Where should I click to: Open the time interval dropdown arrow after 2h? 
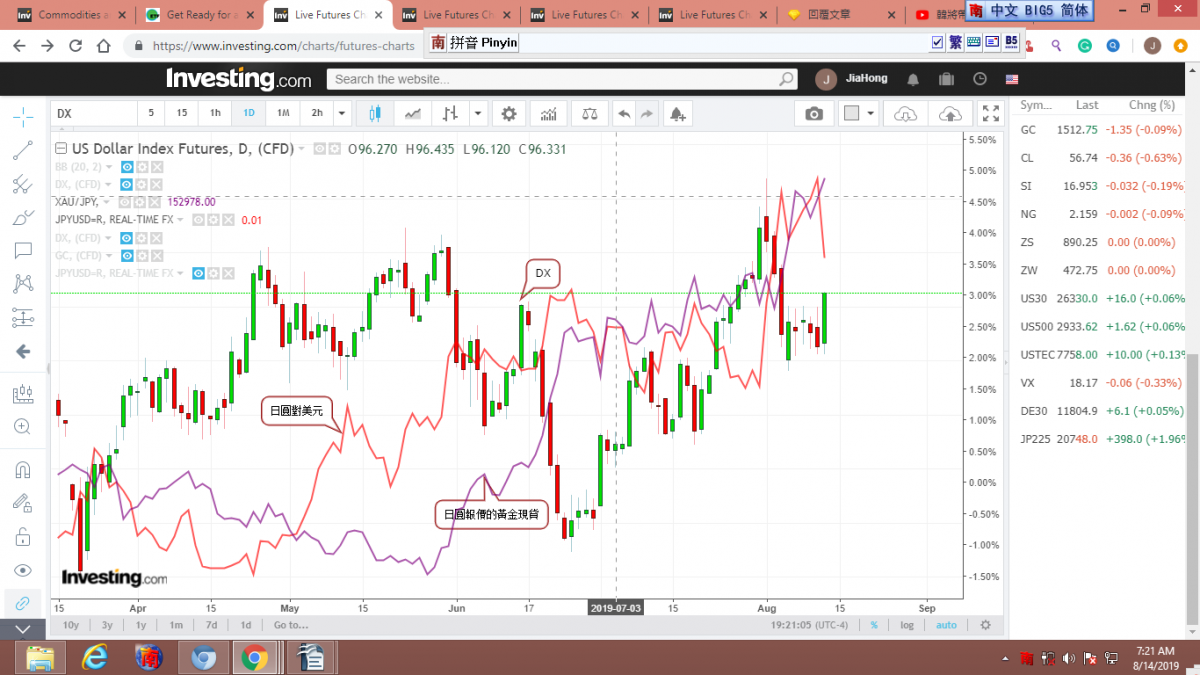point(342,114)
